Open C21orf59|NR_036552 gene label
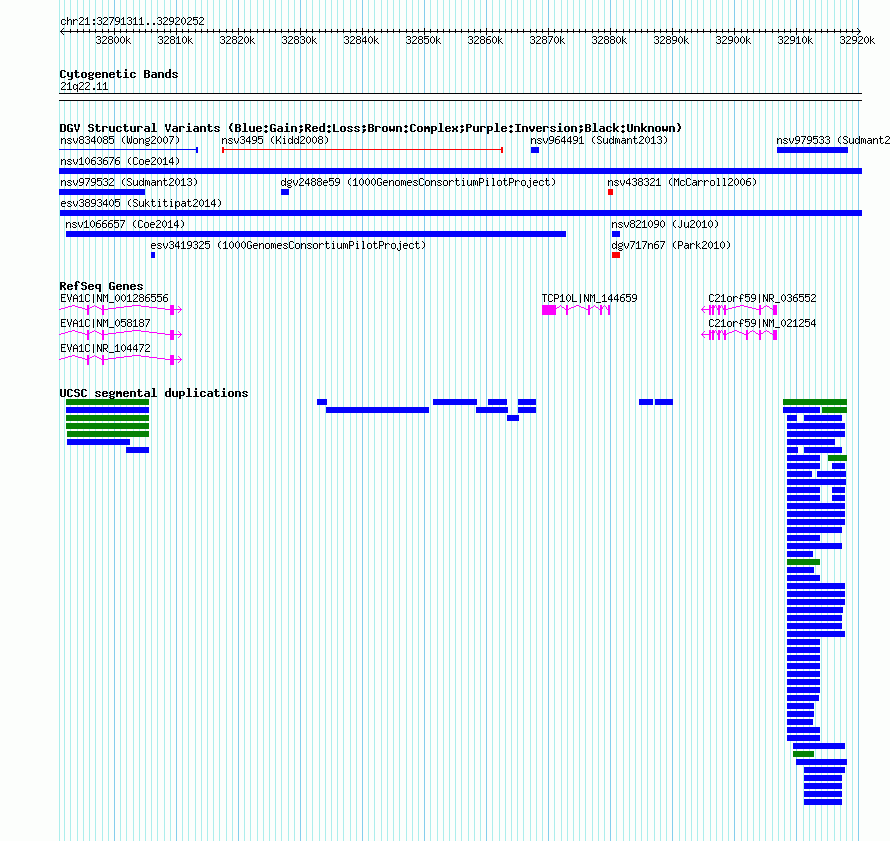The image size is (890, 841). tap(762, 298)
